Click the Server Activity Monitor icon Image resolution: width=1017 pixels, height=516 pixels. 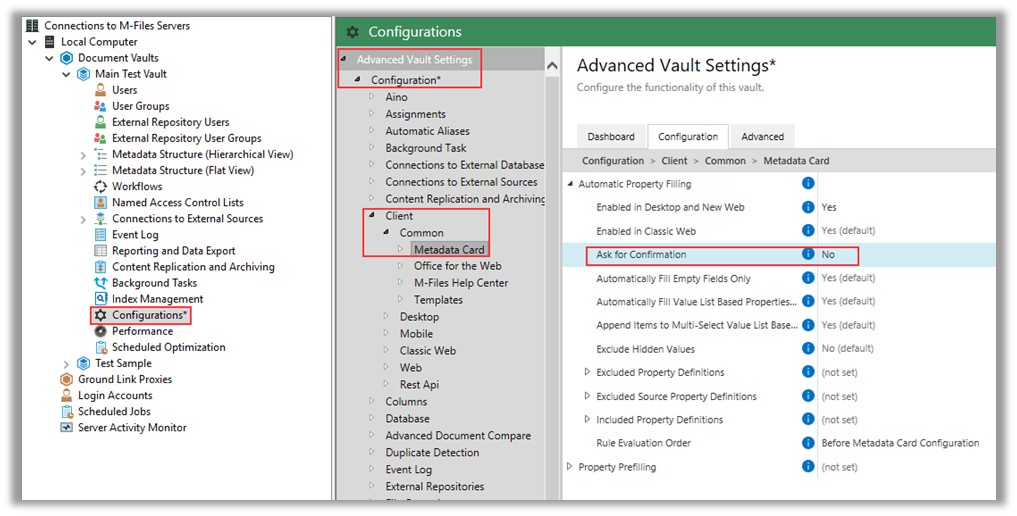coord(66,428)
